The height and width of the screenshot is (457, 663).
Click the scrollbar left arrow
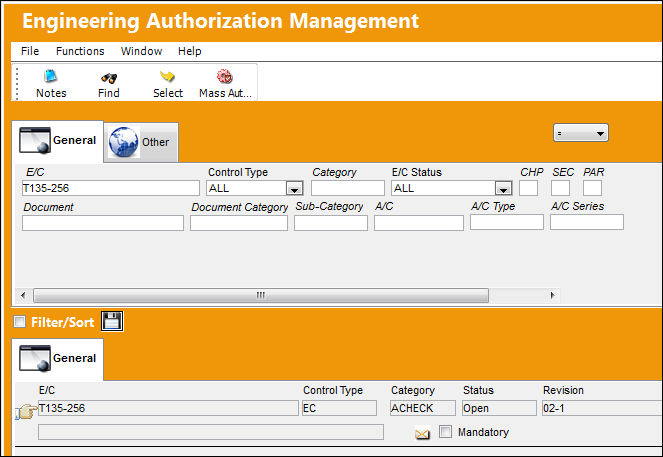click(x=23, y=295)
